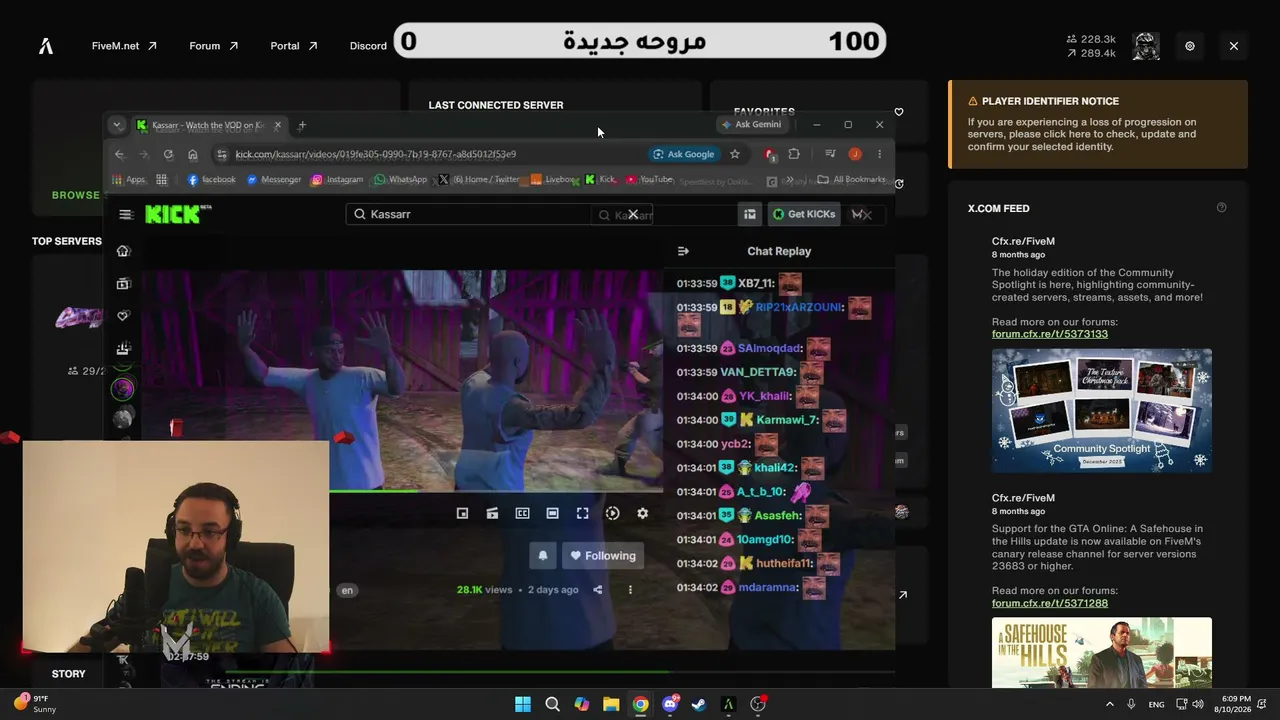Open Chrome extensions puzzle icon
Viewport: 1280px width, 720px height.
794,154
